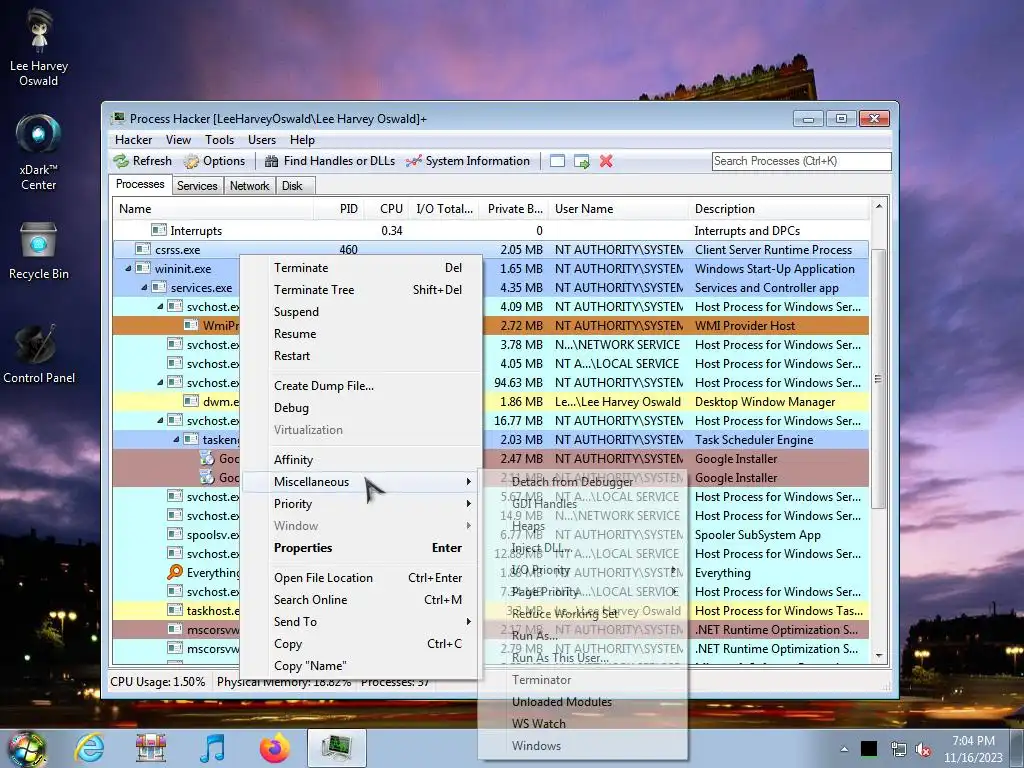This screenshot has width=1024, height=768.
Task: Click the Refresh toolbar icon
Action: click(121, 161)
